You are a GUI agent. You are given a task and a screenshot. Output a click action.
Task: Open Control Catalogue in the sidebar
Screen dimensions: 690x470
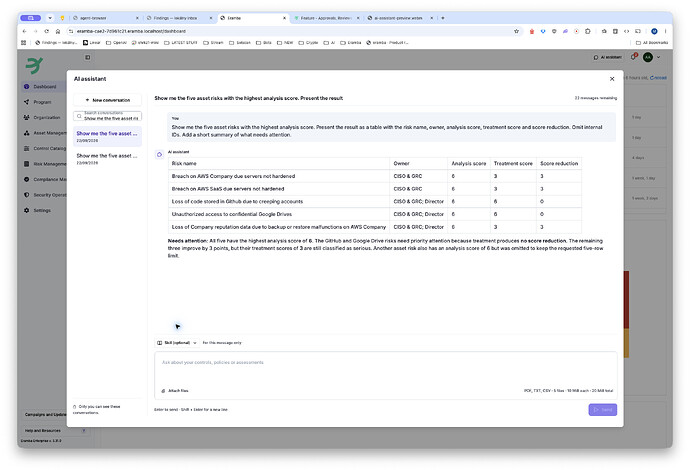point(44,148)
